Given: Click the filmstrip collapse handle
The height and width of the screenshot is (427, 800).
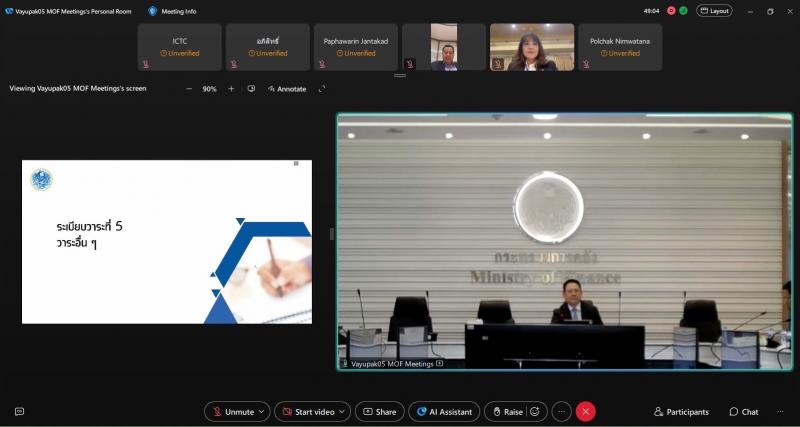Looking at the screenshot, I should [x=400, y=76].
